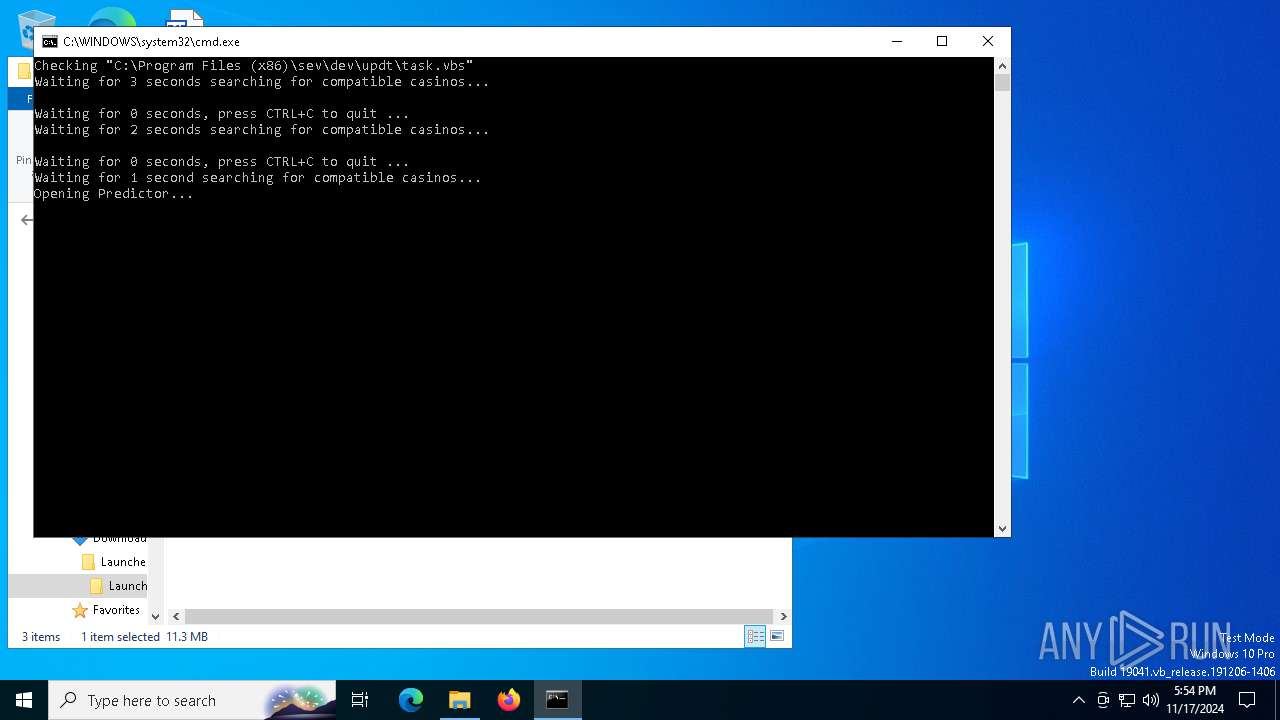Viewport: 1280px width, 720px height.
Task: Click Explorer navigation pane scroll down arrow
Action: (x=155, y=617)
